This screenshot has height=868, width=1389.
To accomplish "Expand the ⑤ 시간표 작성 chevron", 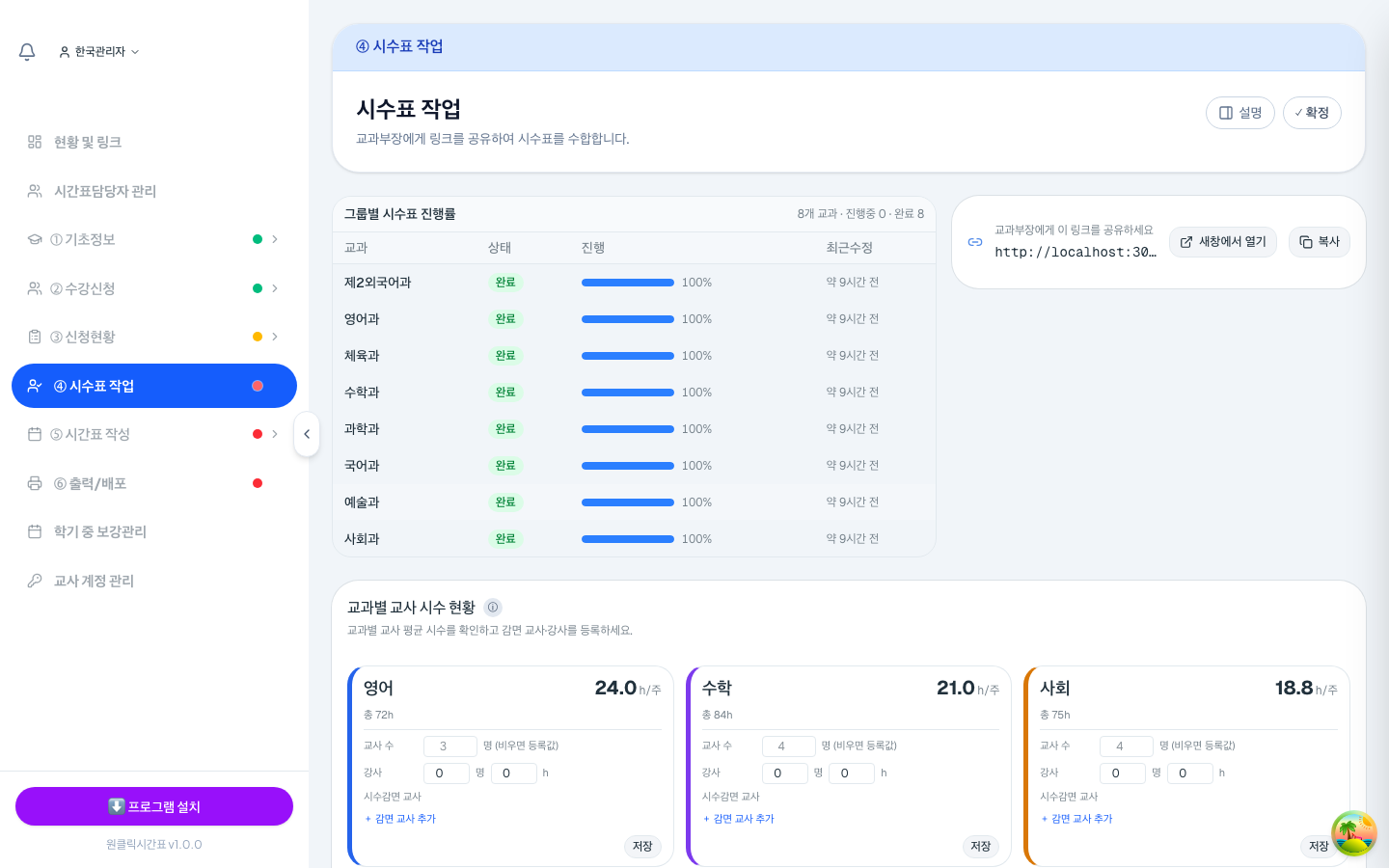I will (x=275, y=434).
